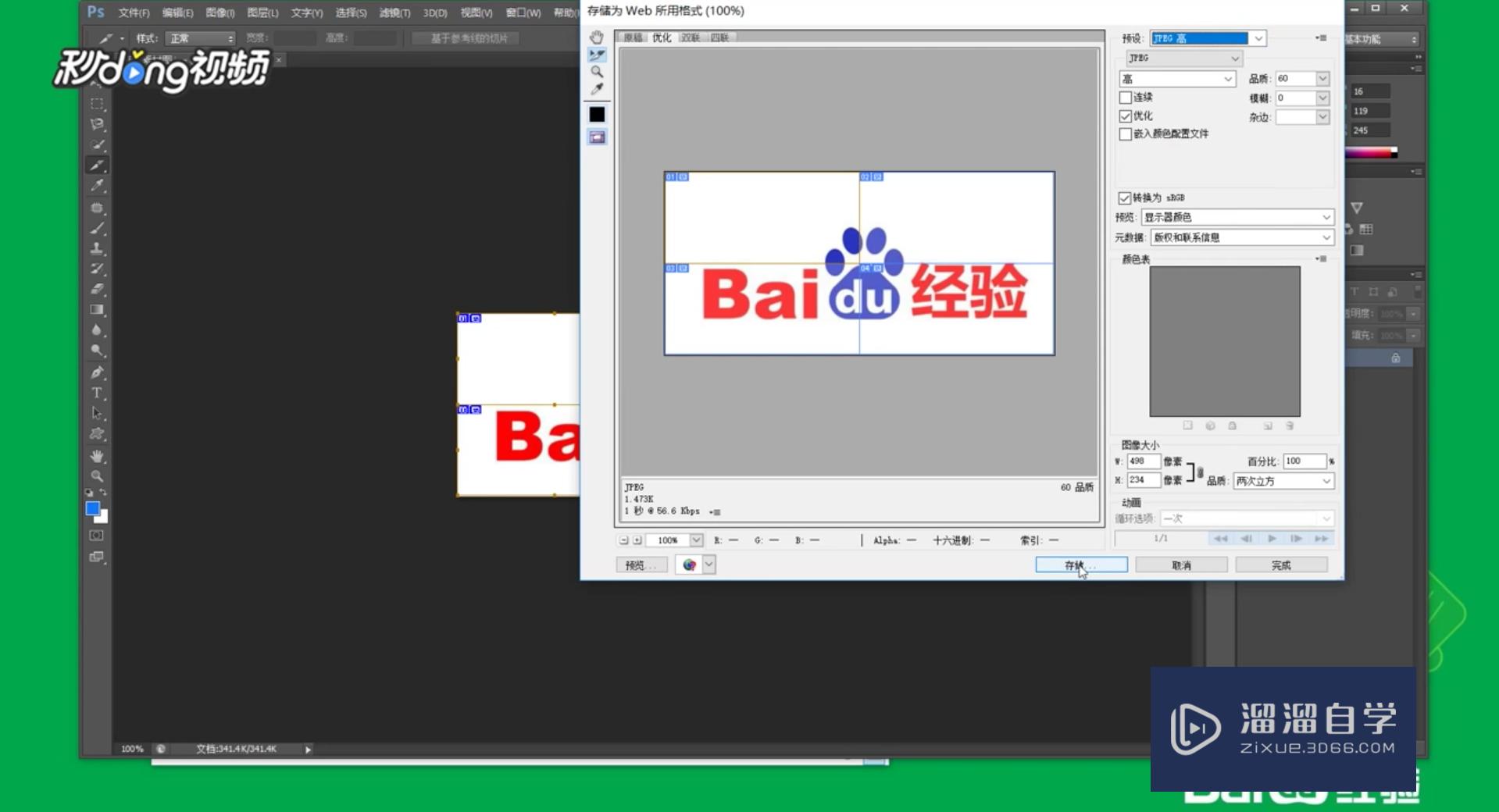Select the Eraser tool in Photoshop toolbar
This screenshot has width=1499, height=812.
point(97,290)
